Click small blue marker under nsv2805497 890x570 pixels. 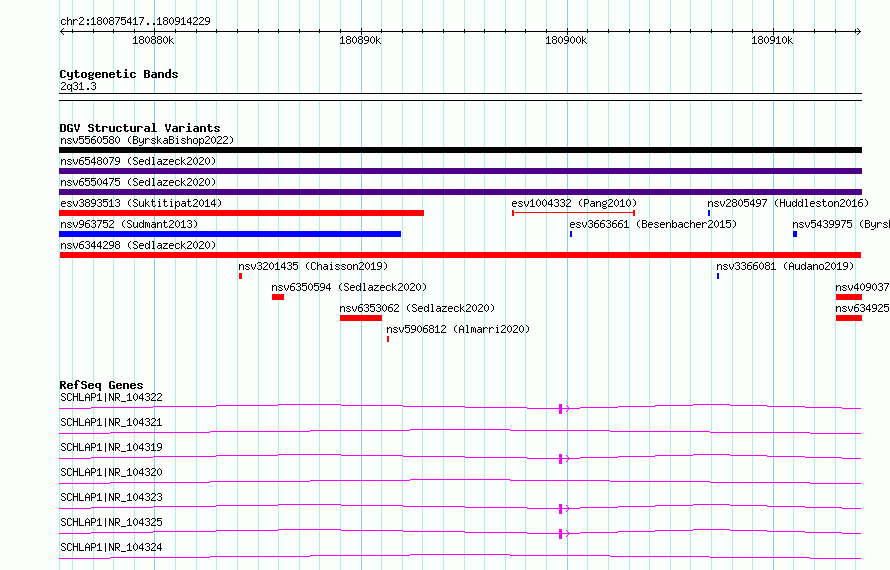tap(709, 213)
